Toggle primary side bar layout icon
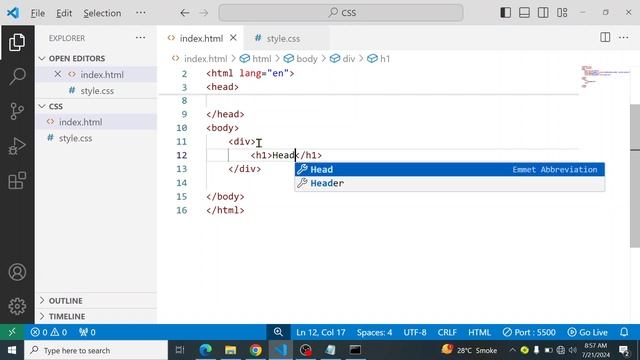 click(x=505, y=13)
